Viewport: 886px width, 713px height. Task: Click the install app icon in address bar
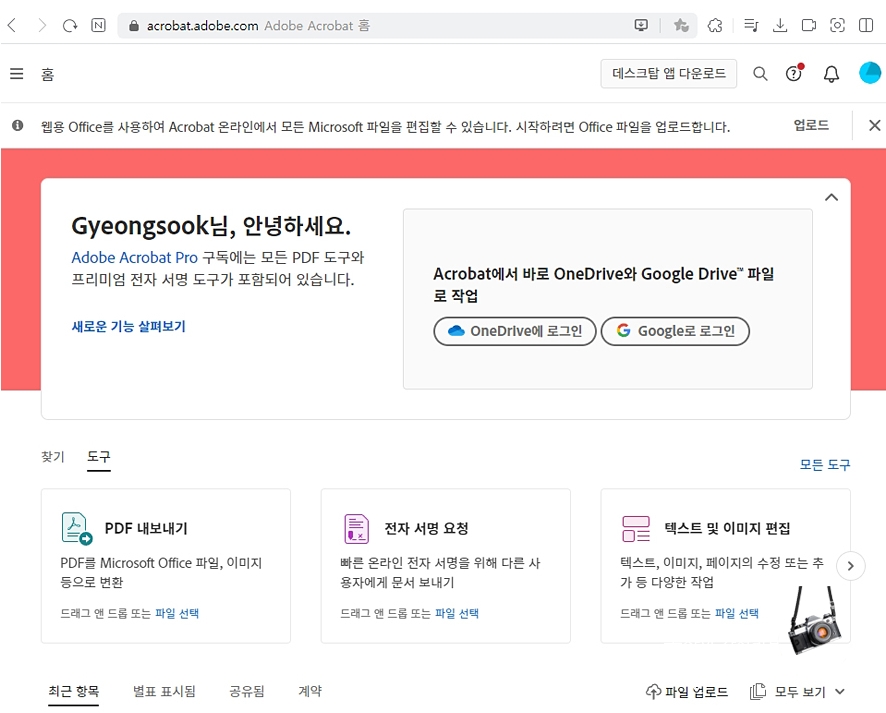point(641,25)
